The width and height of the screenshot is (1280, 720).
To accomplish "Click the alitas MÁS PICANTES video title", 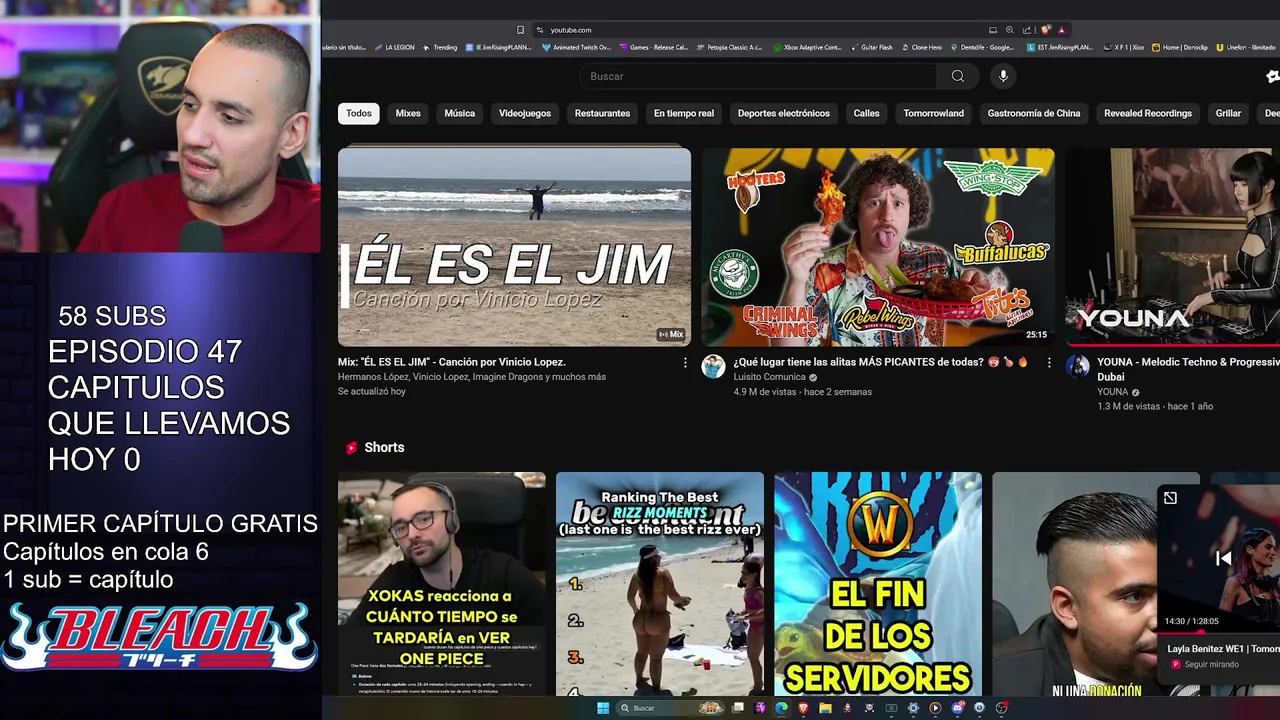I will (x=881, y=362).
